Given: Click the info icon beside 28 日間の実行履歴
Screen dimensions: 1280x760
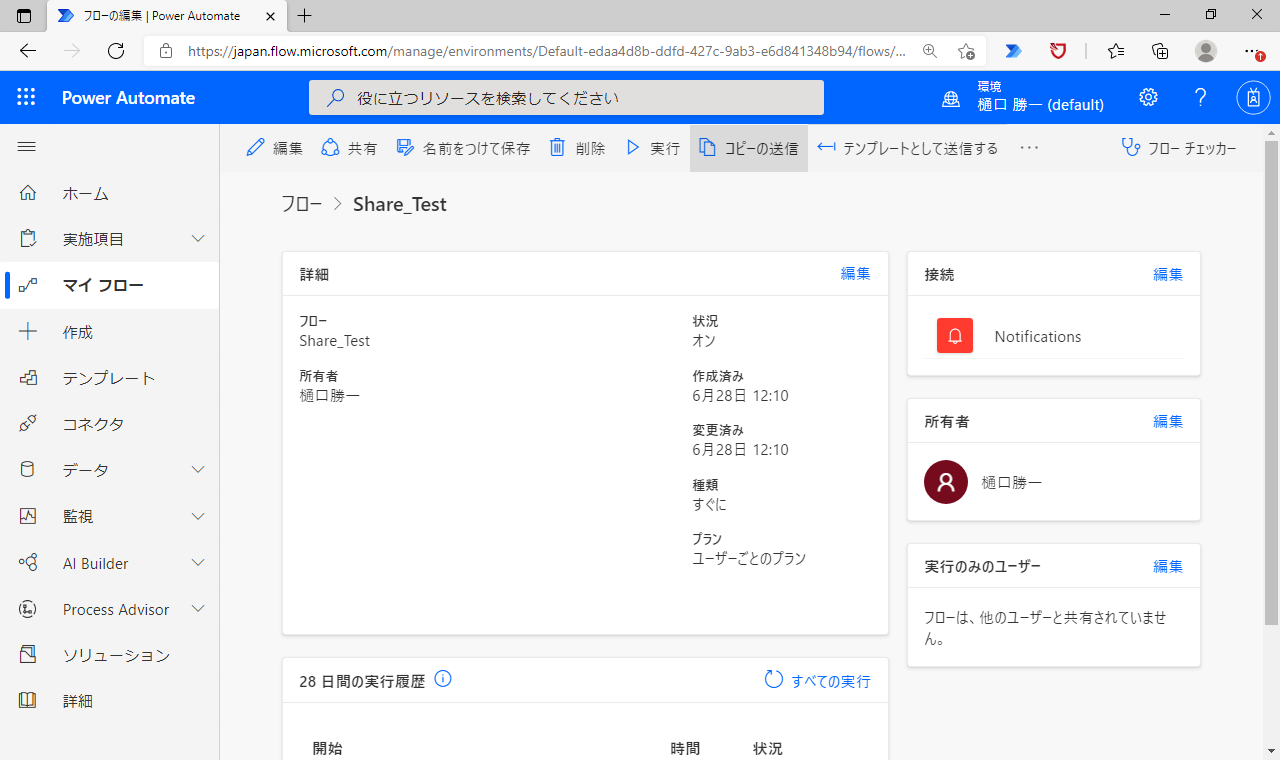Looking at the screenshot, I should [443, 679].
